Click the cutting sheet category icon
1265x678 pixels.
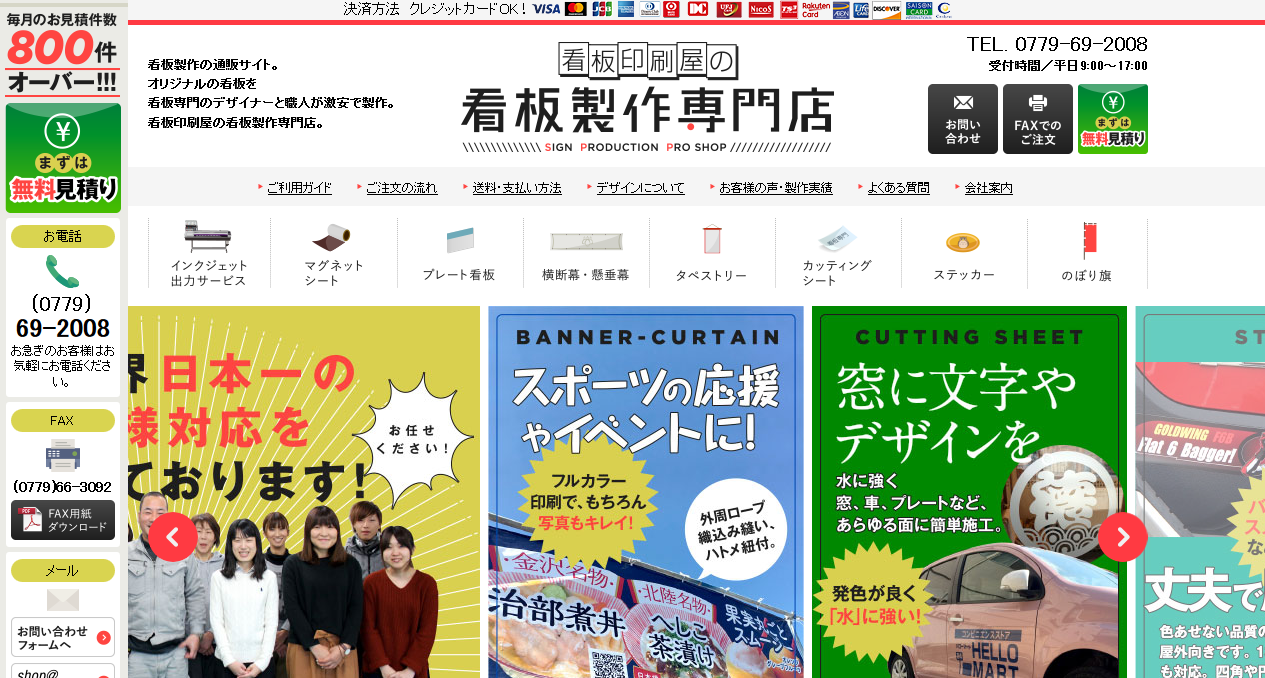click(837, 238)
